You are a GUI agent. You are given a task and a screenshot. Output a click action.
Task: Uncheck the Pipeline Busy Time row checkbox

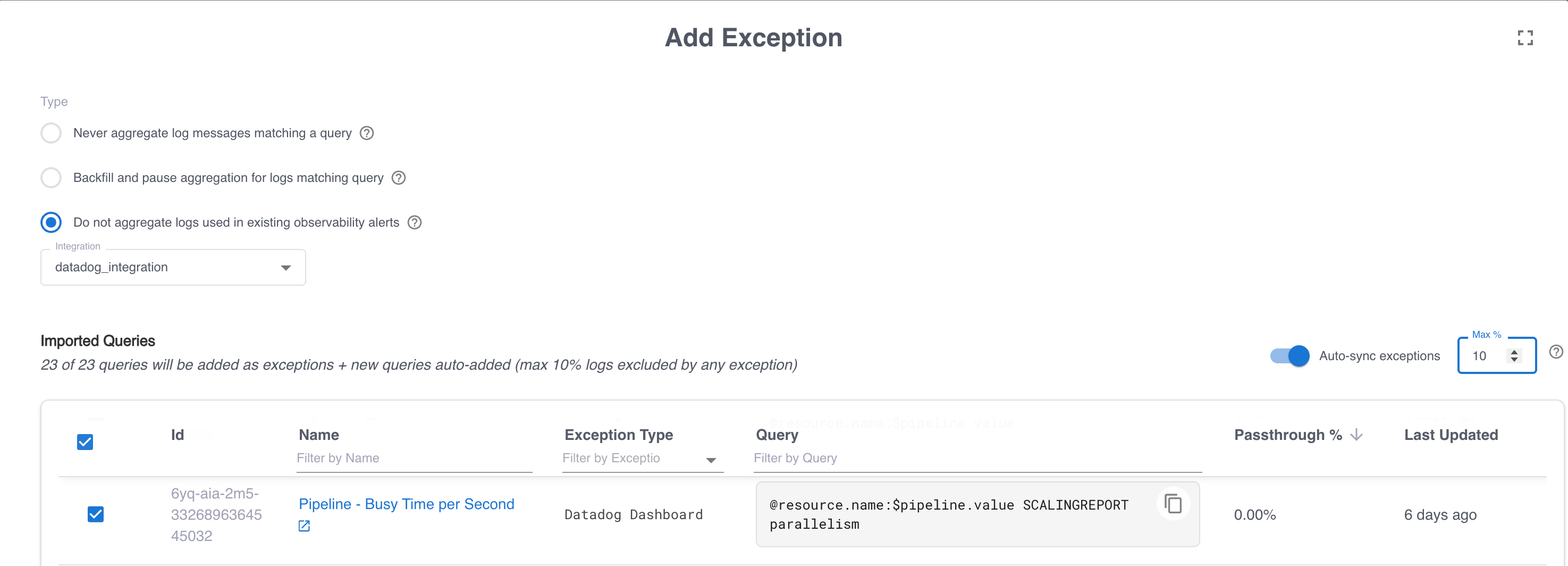click(96, 514)
